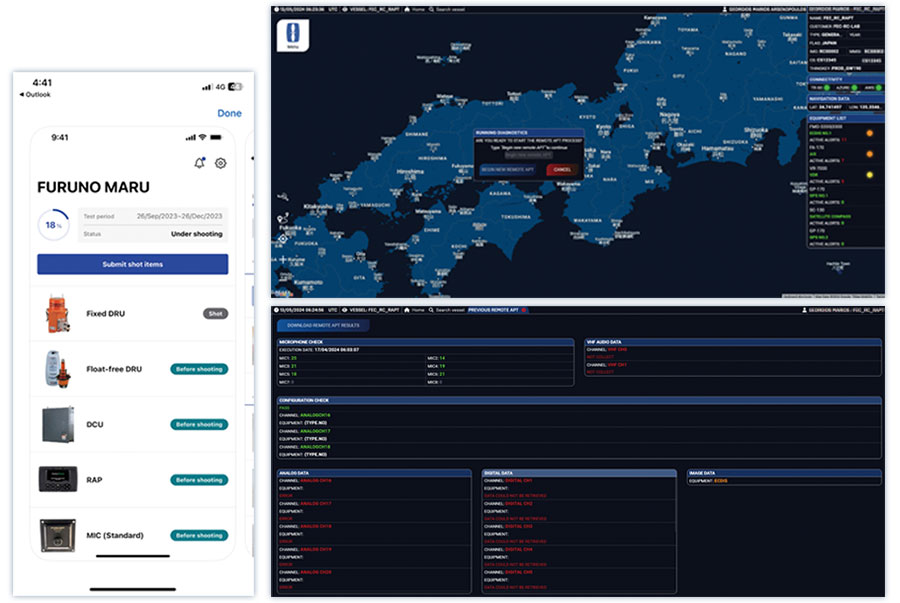The width and height of the screenshot is (900, 603).
Task: Click the orange status dot for AIS equipment
Action: (x=870, y=154)
